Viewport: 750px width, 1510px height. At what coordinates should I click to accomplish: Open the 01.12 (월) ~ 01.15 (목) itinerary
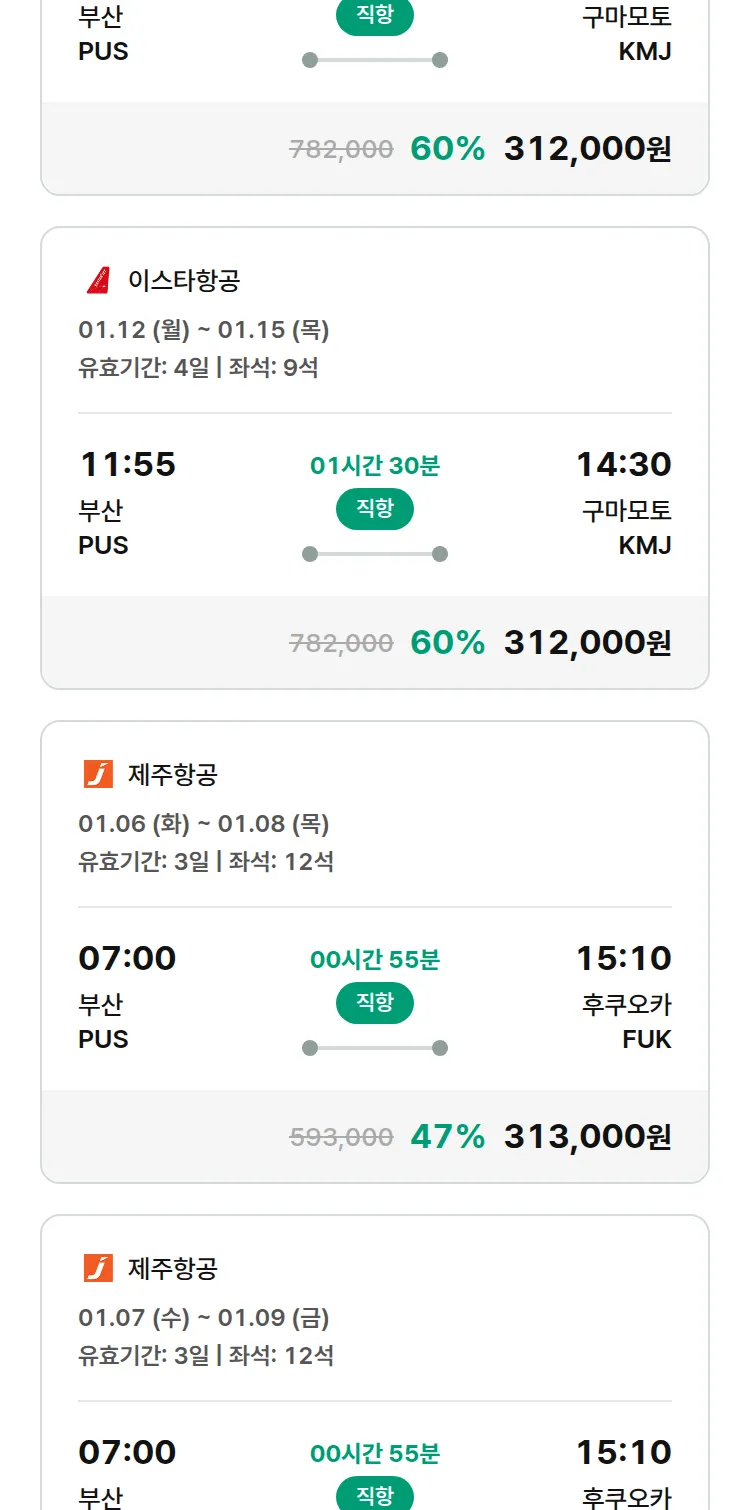pos(204,330)
